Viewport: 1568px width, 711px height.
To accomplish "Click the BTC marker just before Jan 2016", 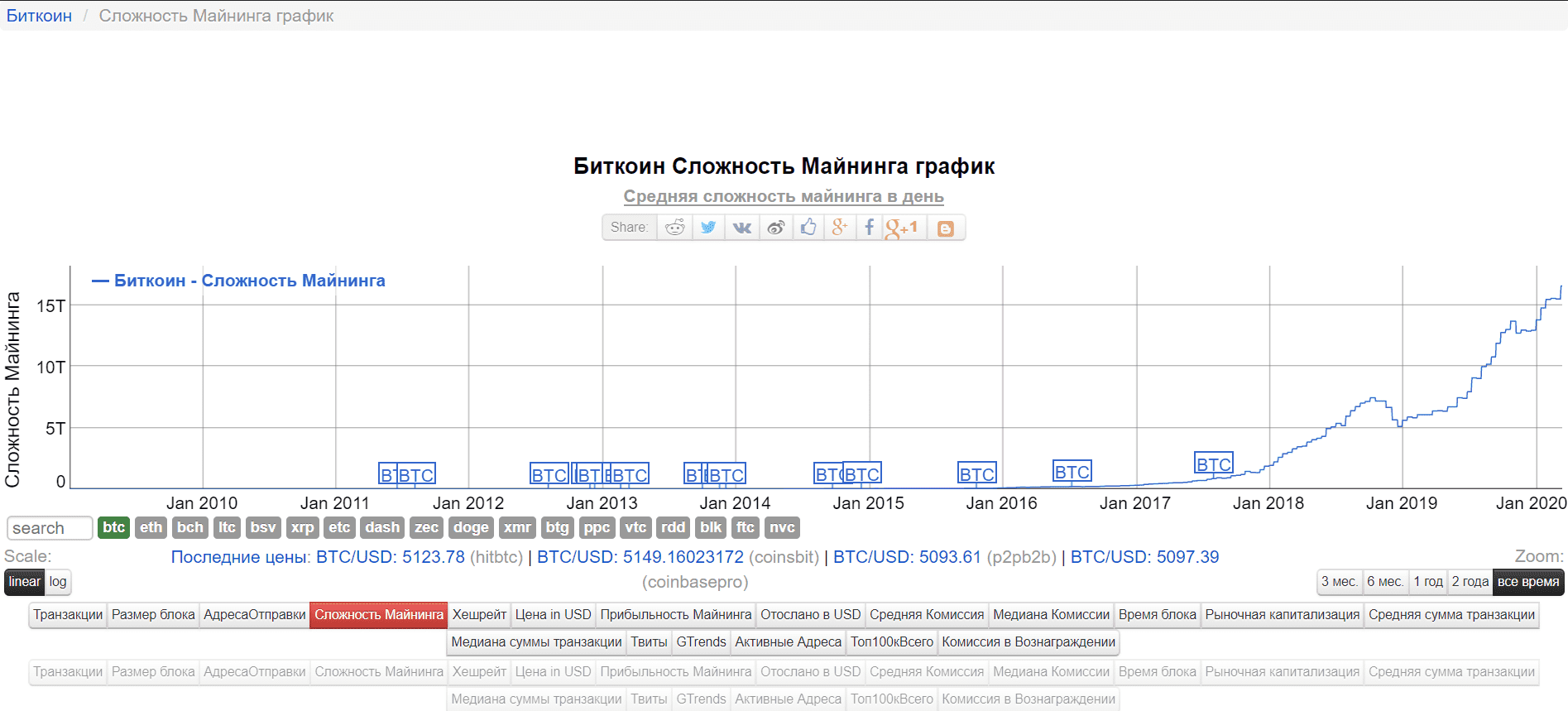I will (x=977, y=473).
